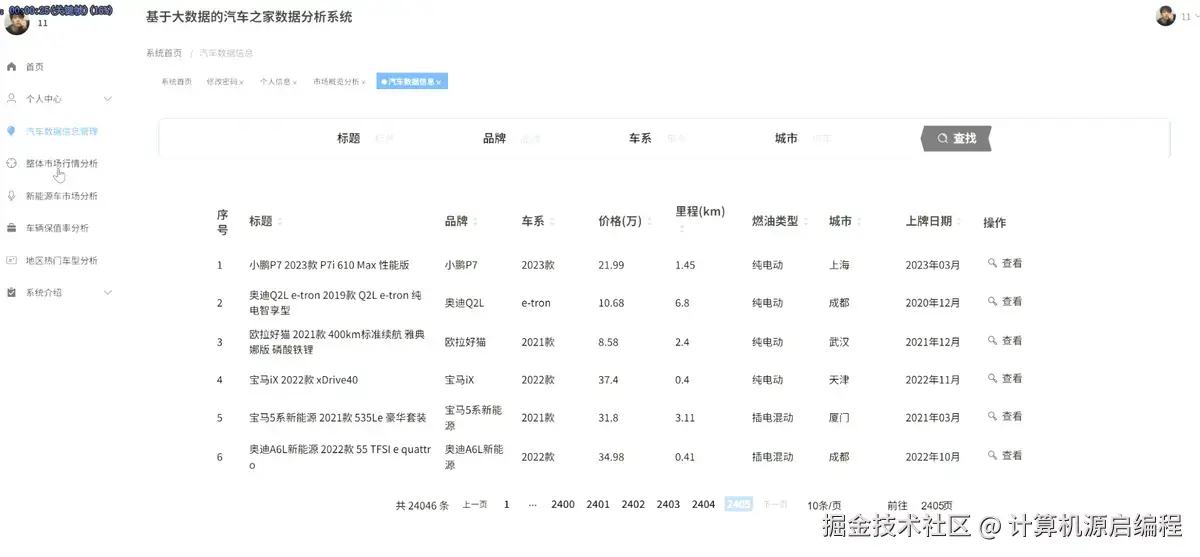Click the user avatar in the top-right corner
Screen dimensions: 1200x557
(1165, 16)
